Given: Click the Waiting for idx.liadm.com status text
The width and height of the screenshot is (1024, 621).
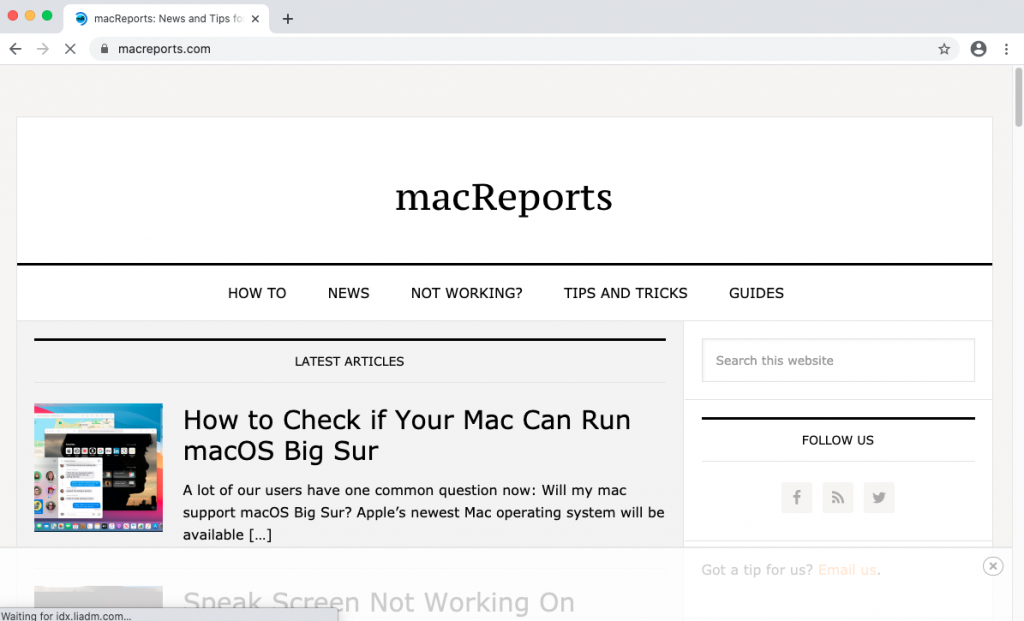Looking at the screenshot, I should click(66, 616).
